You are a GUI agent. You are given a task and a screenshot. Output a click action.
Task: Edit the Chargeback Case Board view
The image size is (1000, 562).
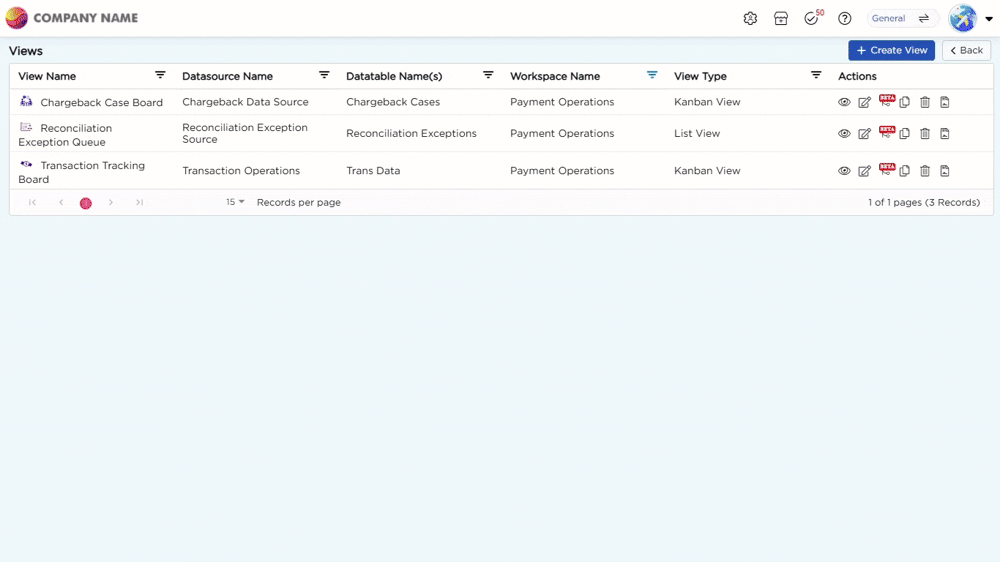click(x=864, y=102)
